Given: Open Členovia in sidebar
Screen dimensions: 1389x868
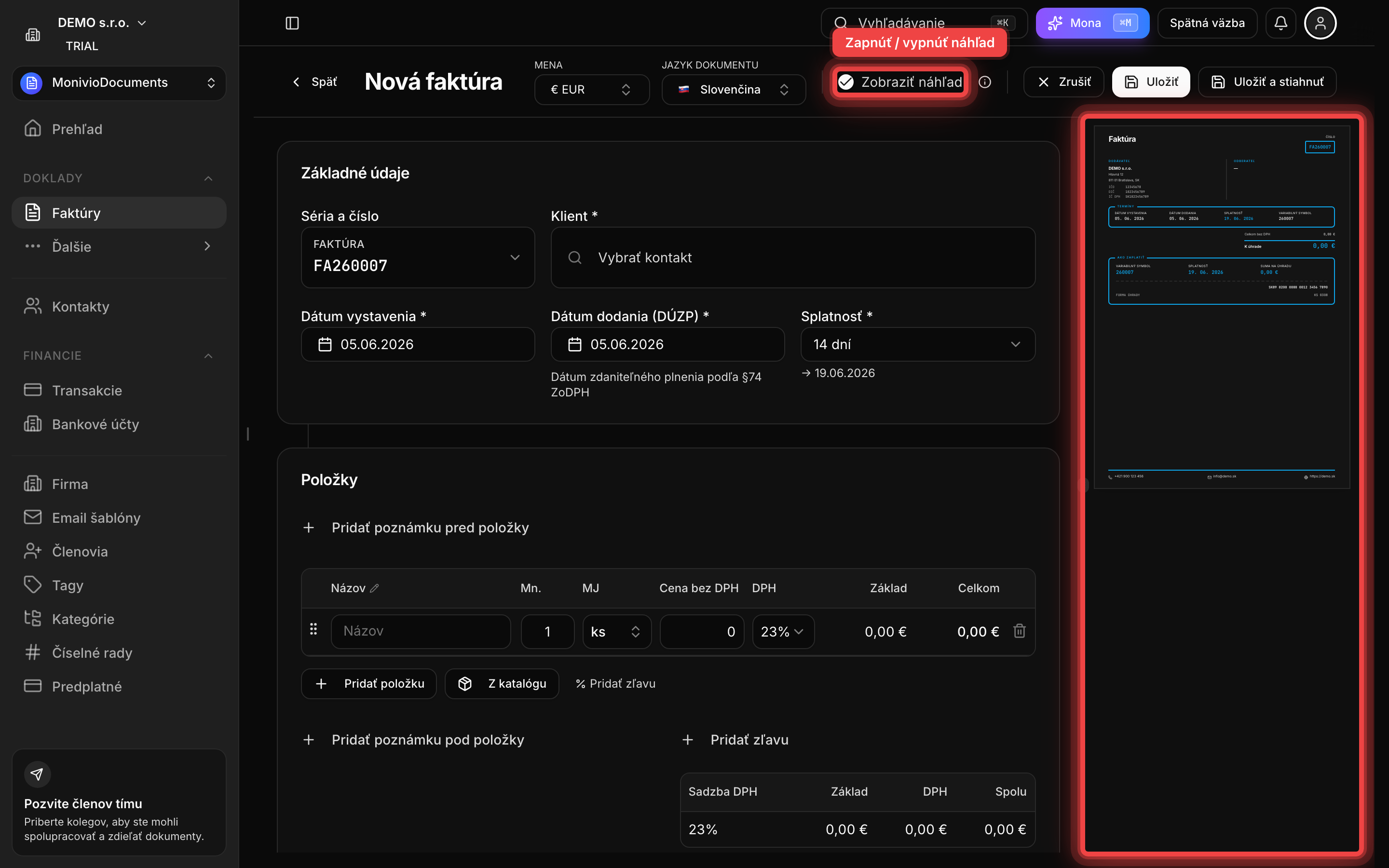Looking at the screenshot, I should click(119, 552).
